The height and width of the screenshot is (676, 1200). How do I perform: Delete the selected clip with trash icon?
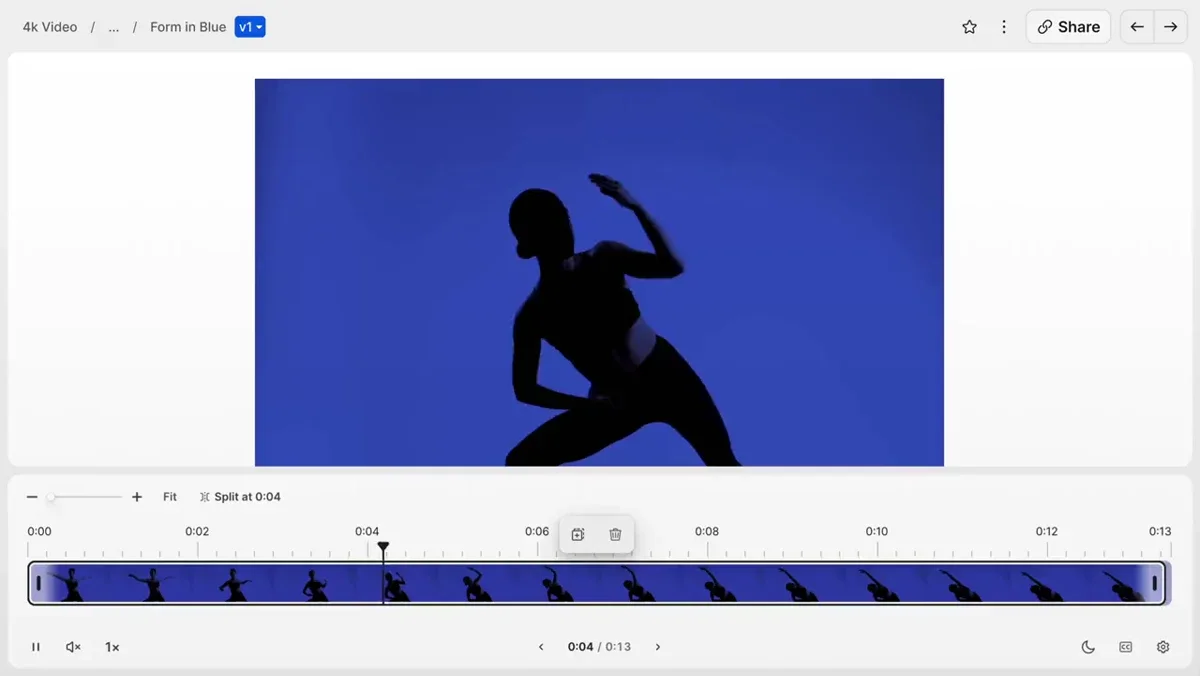point(615,534)
